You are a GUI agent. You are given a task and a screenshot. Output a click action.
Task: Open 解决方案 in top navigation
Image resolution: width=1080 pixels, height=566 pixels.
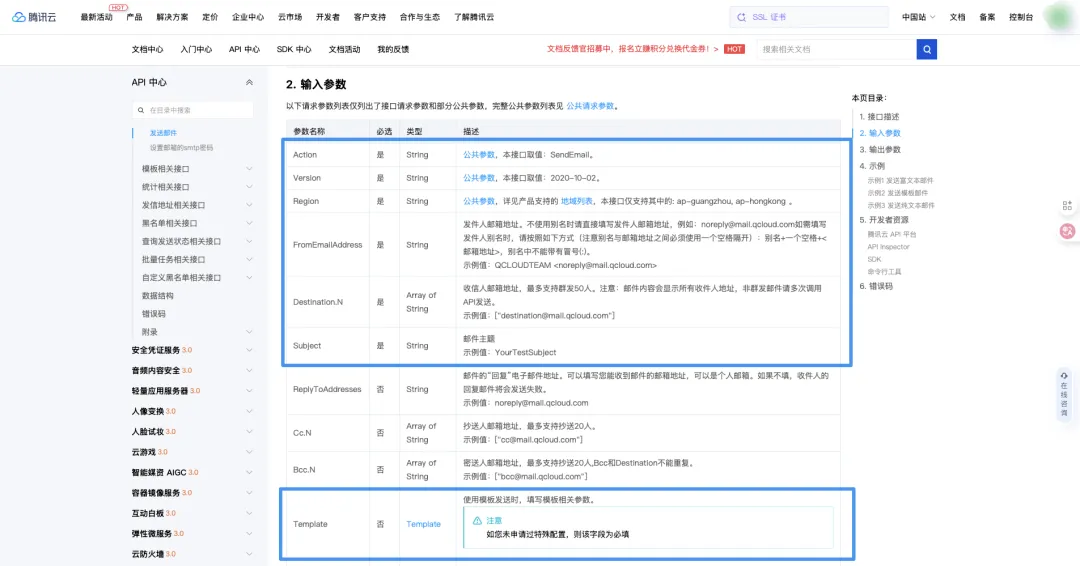click(x=172, y=17)
